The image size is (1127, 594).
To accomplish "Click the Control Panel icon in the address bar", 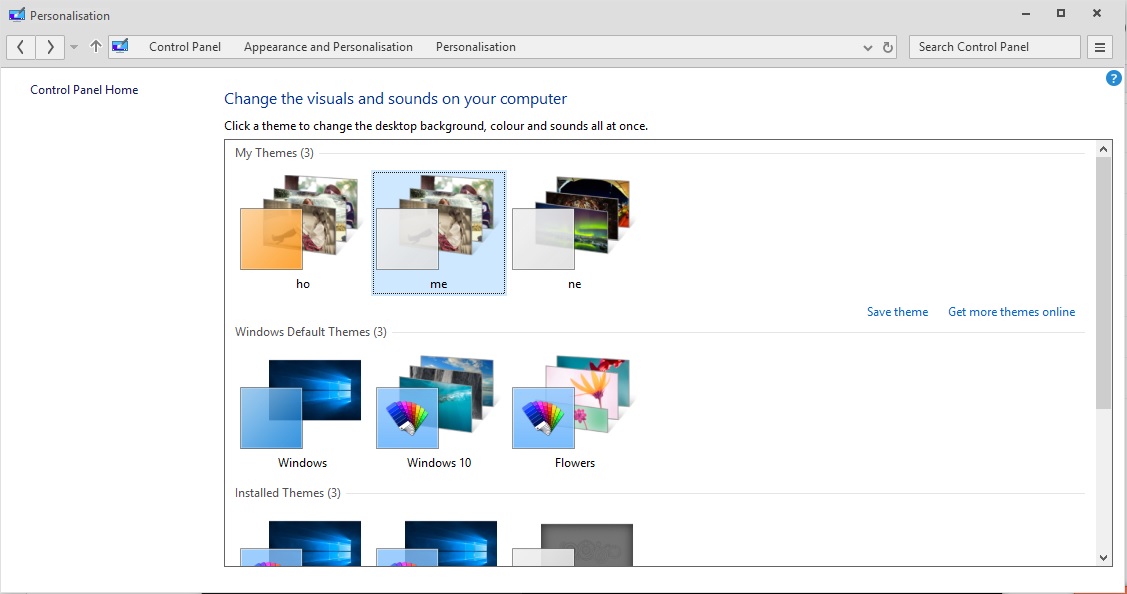I will 120,45.
